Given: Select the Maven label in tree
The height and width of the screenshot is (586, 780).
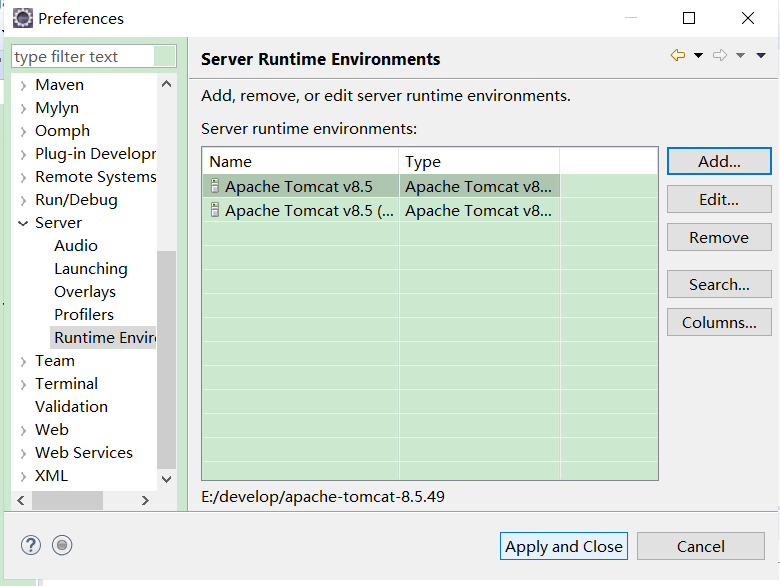Looking at the screenshot, I should [59, 85].
